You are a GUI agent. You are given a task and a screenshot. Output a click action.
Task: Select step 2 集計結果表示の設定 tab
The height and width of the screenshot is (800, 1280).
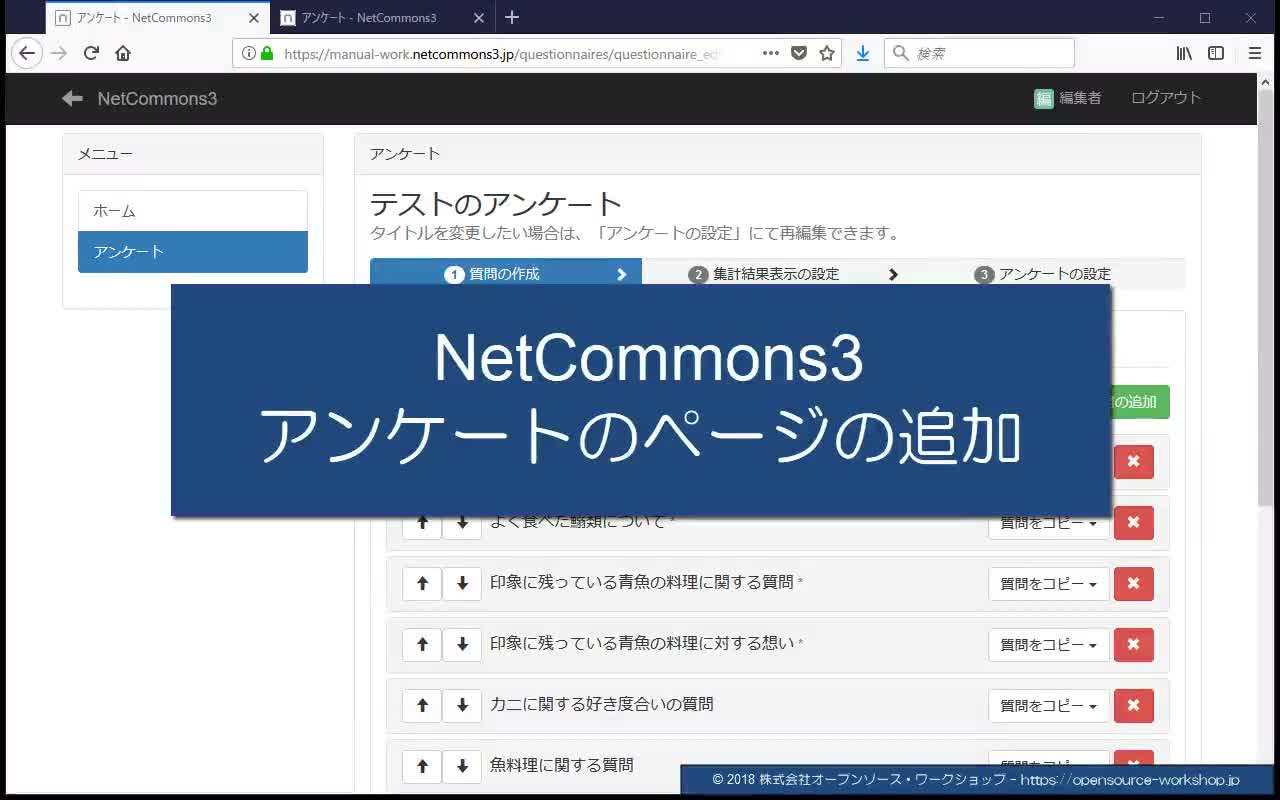776,274
